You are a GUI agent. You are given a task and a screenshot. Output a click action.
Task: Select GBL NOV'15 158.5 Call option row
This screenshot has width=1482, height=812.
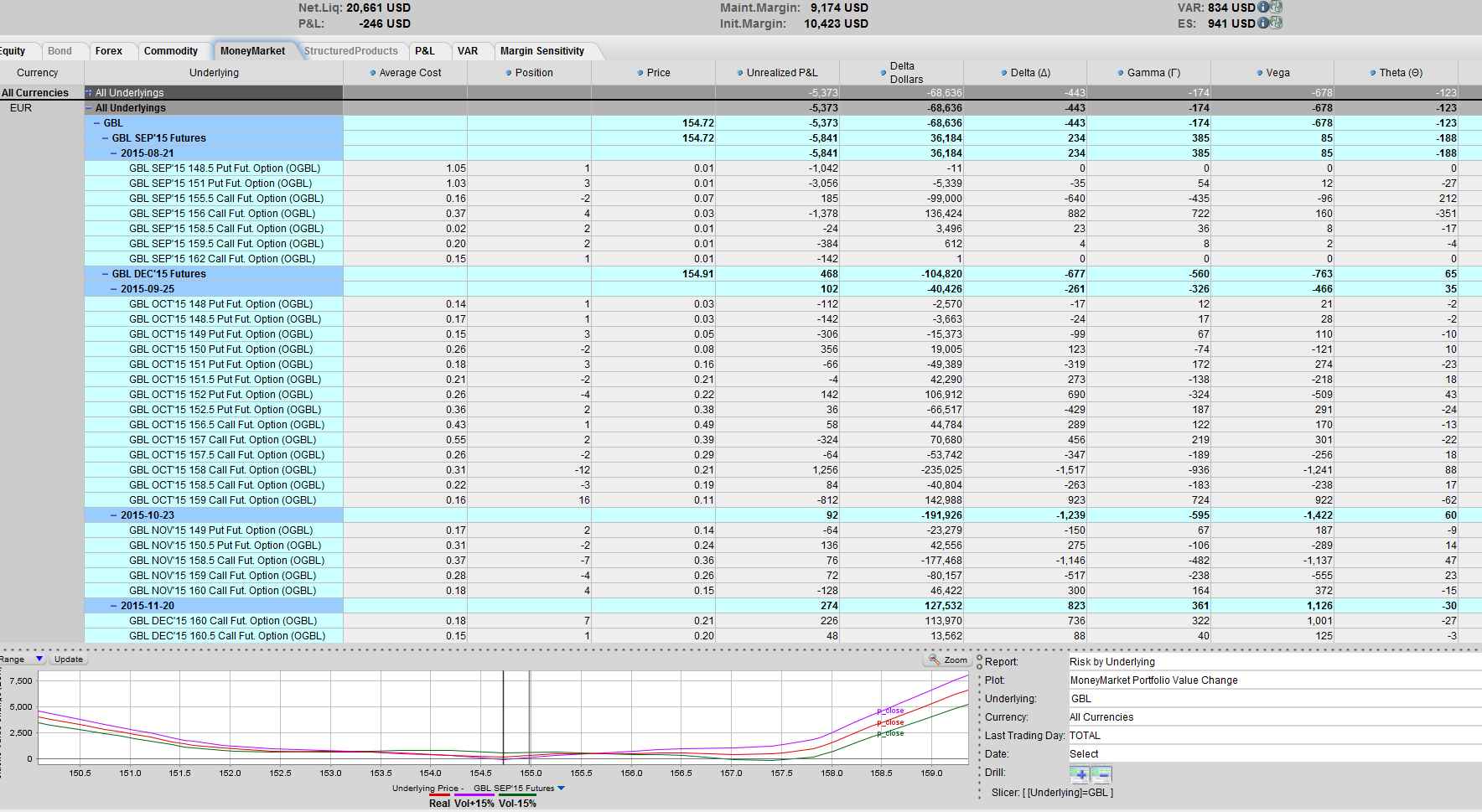[x=783, y=561]
